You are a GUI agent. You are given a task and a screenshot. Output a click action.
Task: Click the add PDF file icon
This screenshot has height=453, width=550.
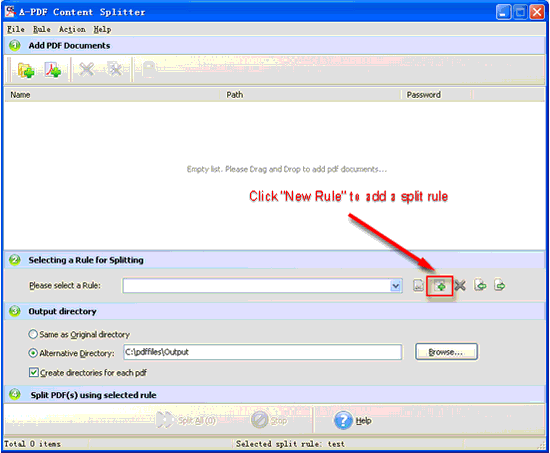pos(53,70)
